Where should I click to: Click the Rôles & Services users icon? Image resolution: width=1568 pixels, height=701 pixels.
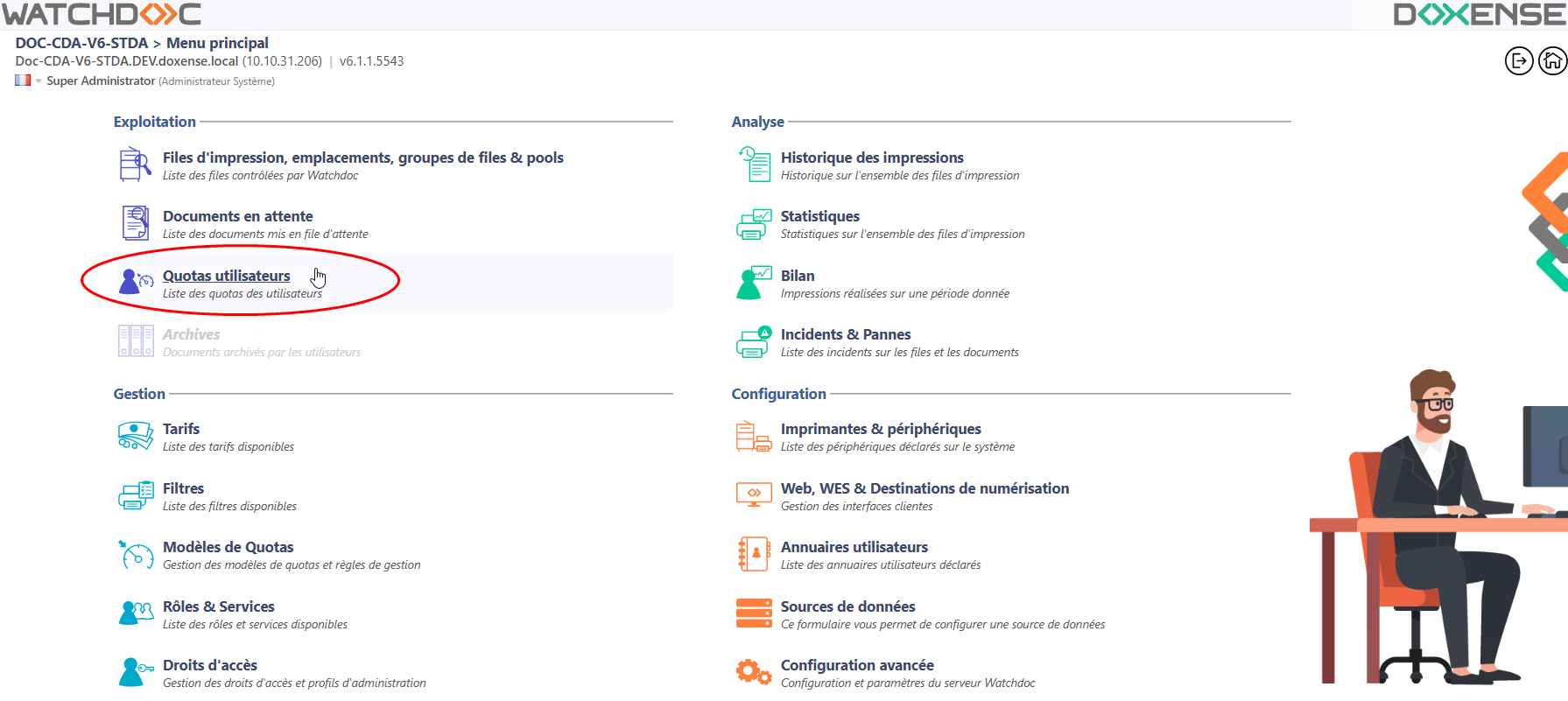tap(136, 613)
